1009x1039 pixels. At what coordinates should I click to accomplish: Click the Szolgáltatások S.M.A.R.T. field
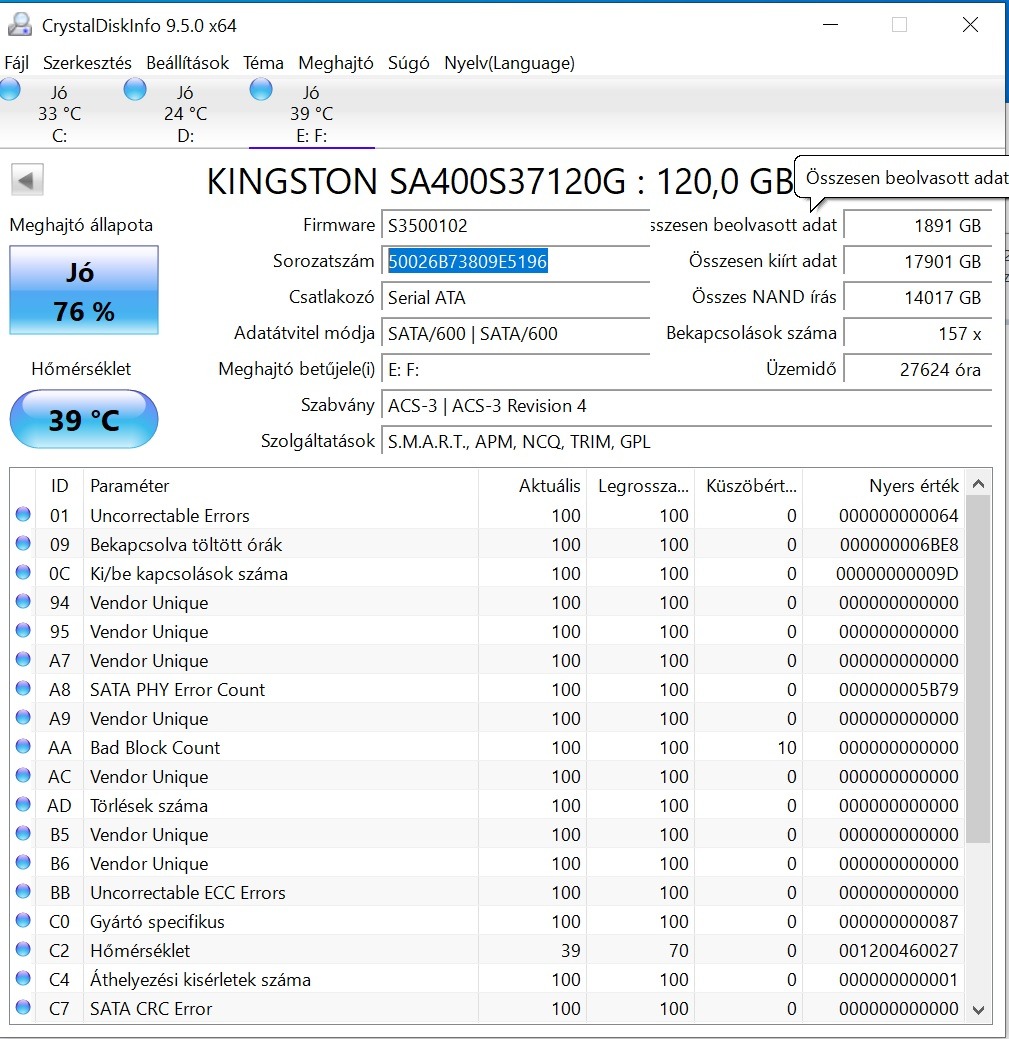pos(686,441)
